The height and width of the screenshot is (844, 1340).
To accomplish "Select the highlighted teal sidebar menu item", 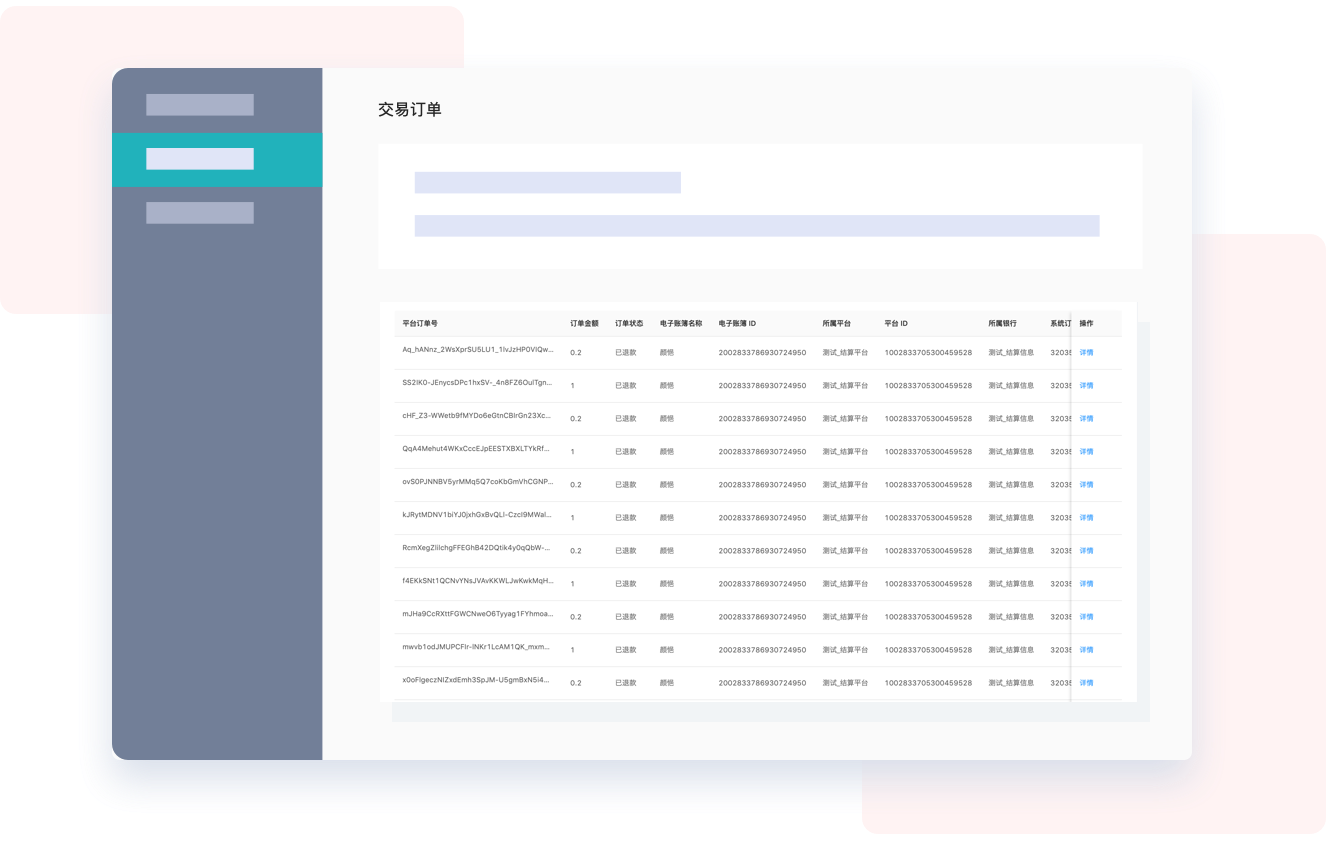I will (x=200, y=159).
